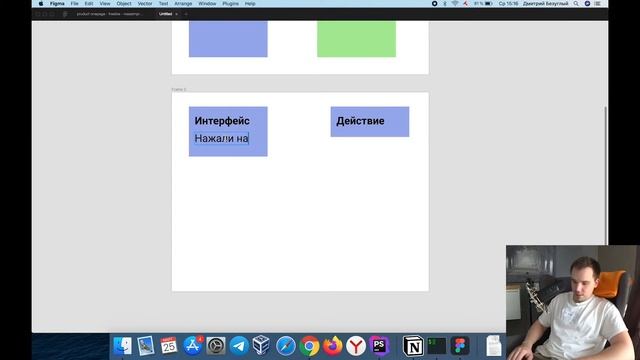
Task: Click the clock in menu bar
Action: pos(508,4)
